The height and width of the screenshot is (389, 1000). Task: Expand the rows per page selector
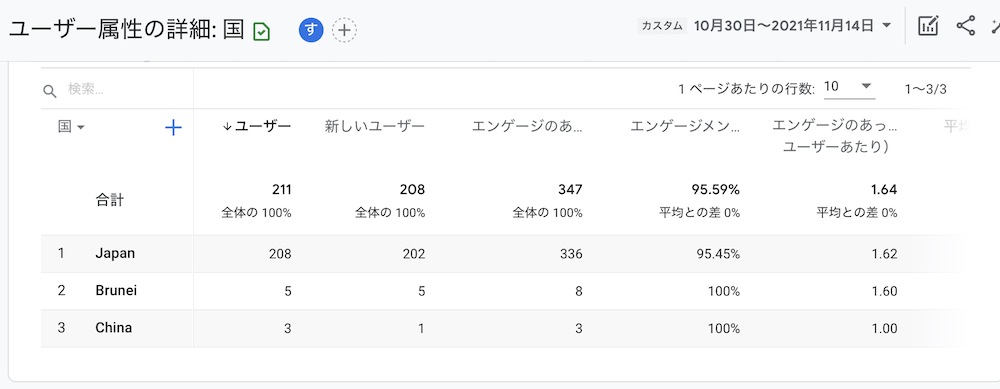point(849,87)
